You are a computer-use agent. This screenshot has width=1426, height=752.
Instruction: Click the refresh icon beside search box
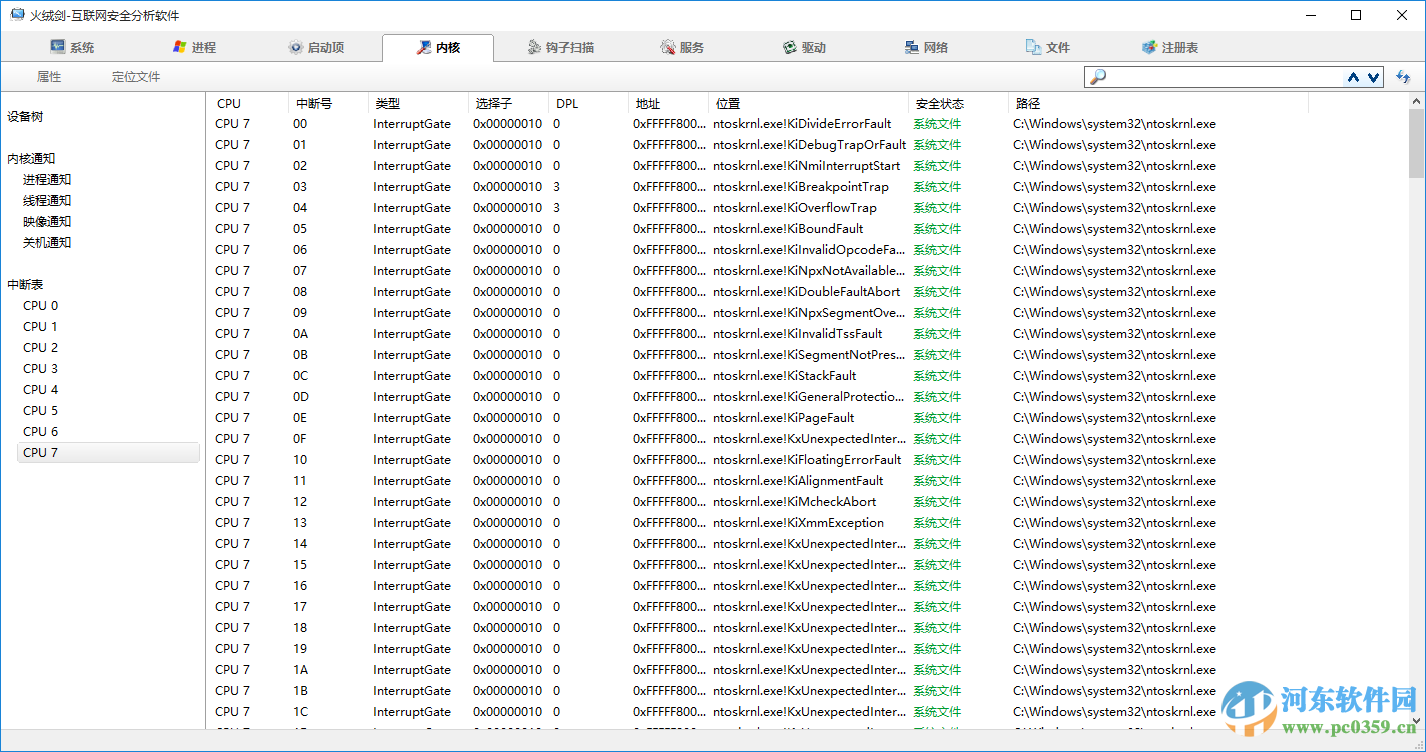tap(1403, 77)
